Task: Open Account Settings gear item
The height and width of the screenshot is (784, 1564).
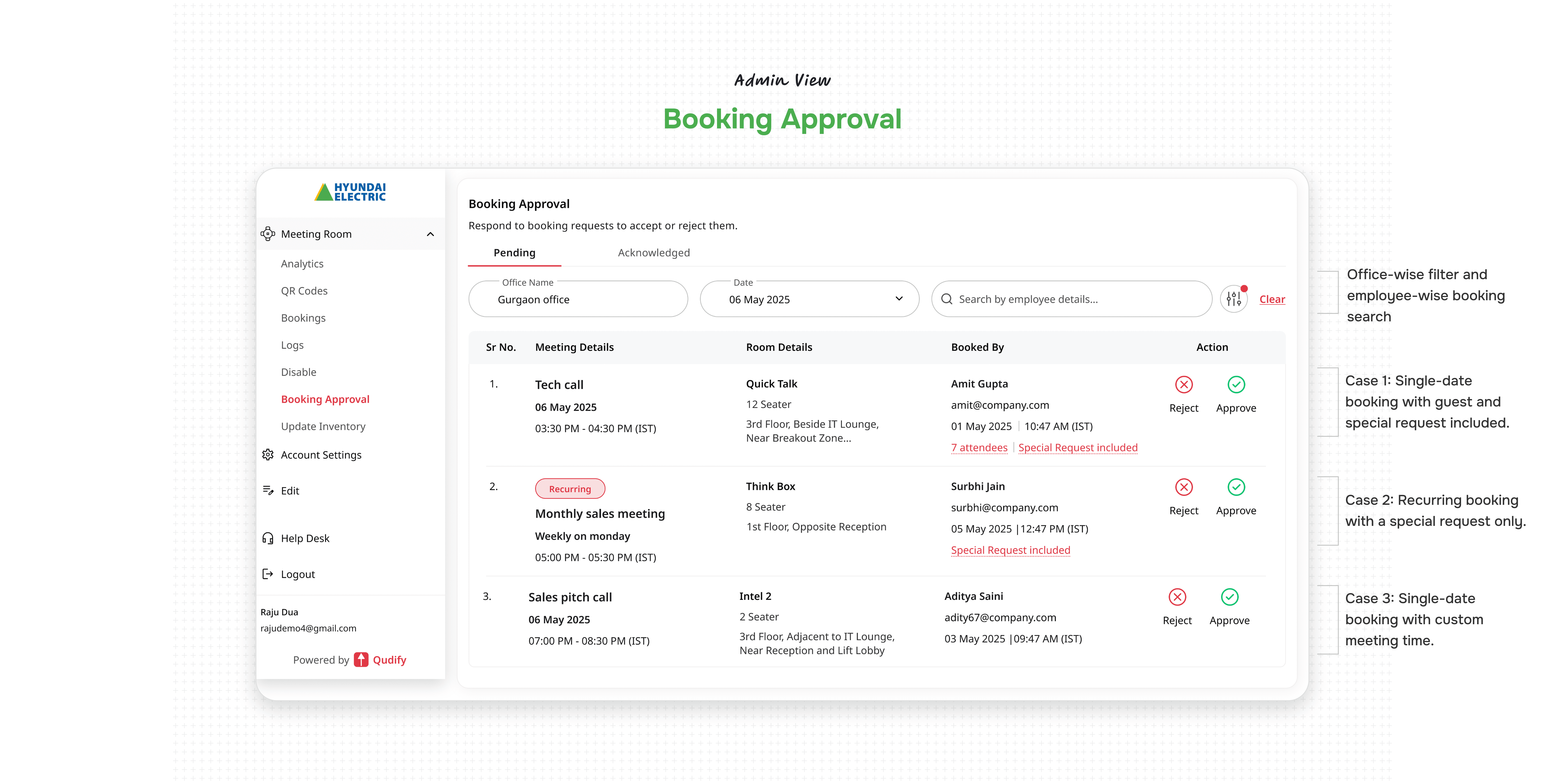Action: [321, 455]
